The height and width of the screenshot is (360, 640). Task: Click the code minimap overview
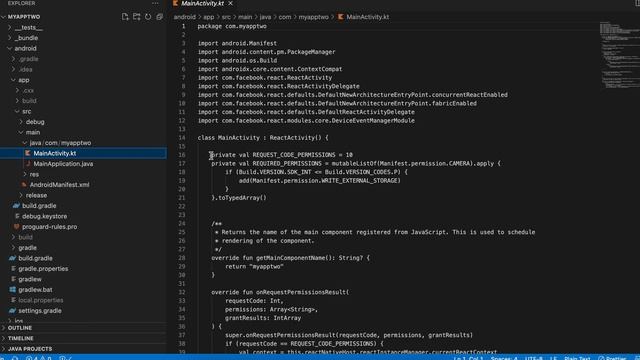(619, 54)
